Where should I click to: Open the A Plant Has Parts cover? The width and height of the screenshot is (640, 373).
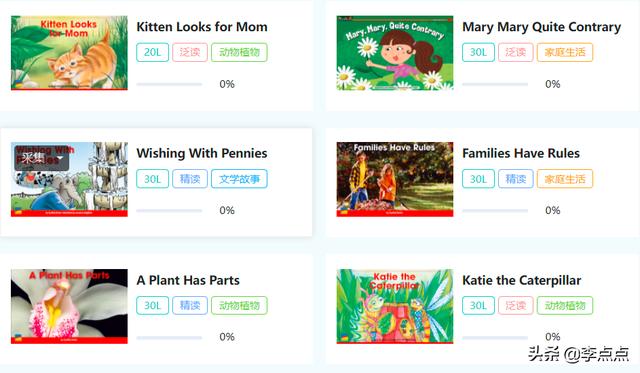[x=69, y=306]
